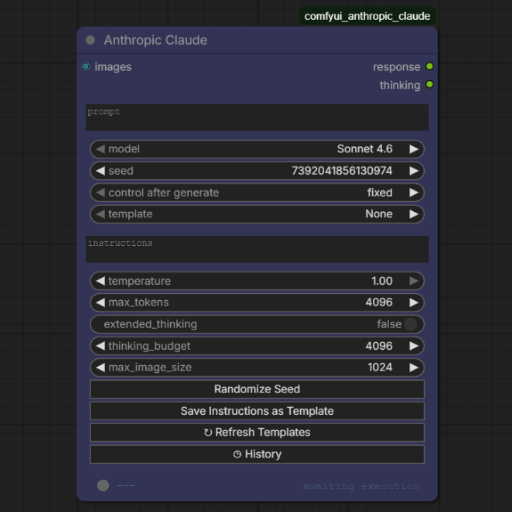This screenshot has height=512, width=512.
Task: Select previous model with left arrow
Action: (x=100, y=149)
